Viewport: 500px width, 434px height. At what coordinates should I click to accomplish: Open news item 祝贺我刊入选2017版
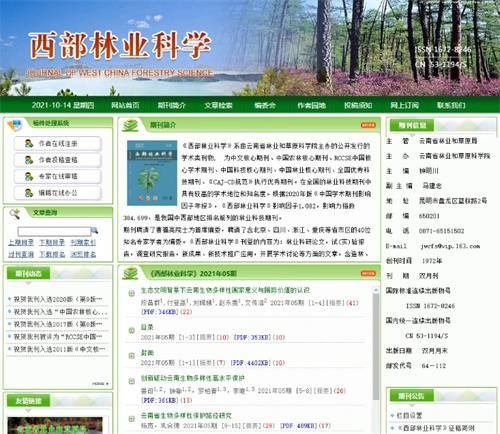58,324
